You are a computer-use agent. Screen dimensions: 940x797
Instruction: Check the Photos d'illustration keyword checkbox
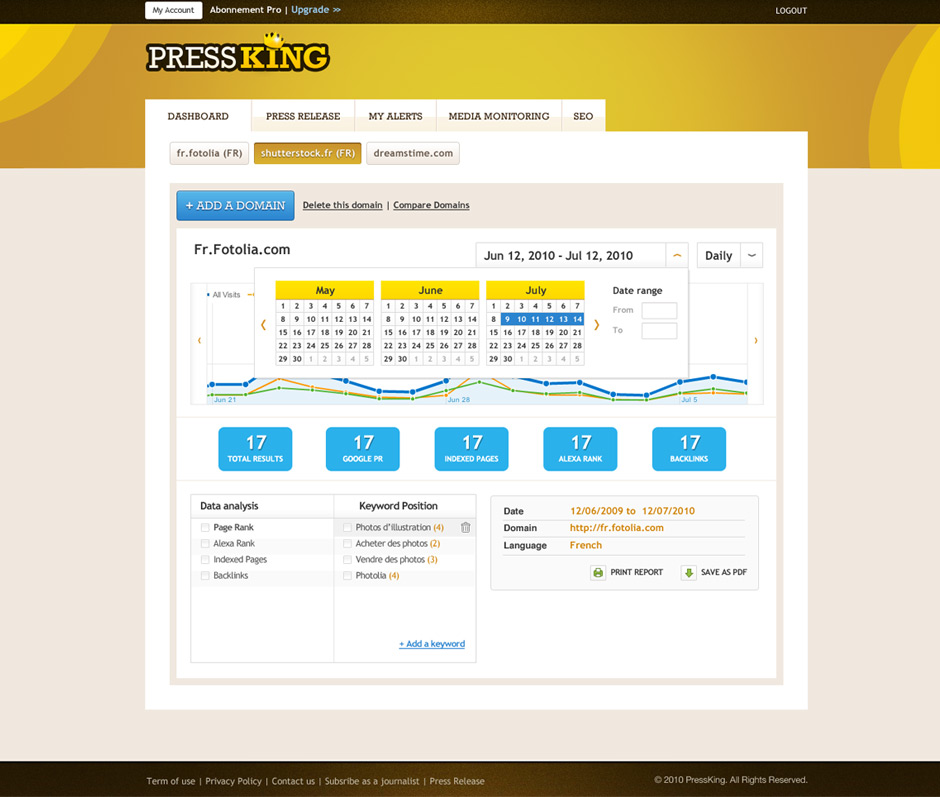tap(347, 528)
